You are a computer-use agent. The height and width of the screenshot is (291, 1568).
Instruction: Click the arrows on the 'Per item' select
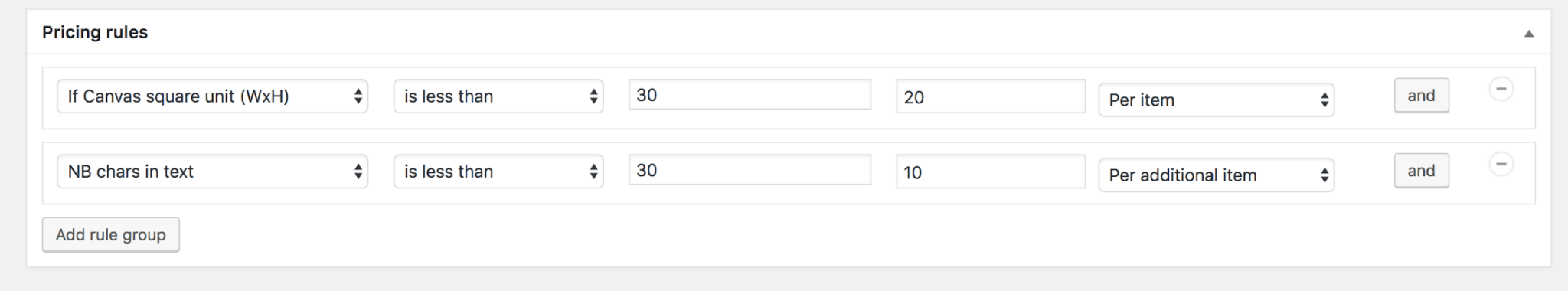(x=1325, y=100)
